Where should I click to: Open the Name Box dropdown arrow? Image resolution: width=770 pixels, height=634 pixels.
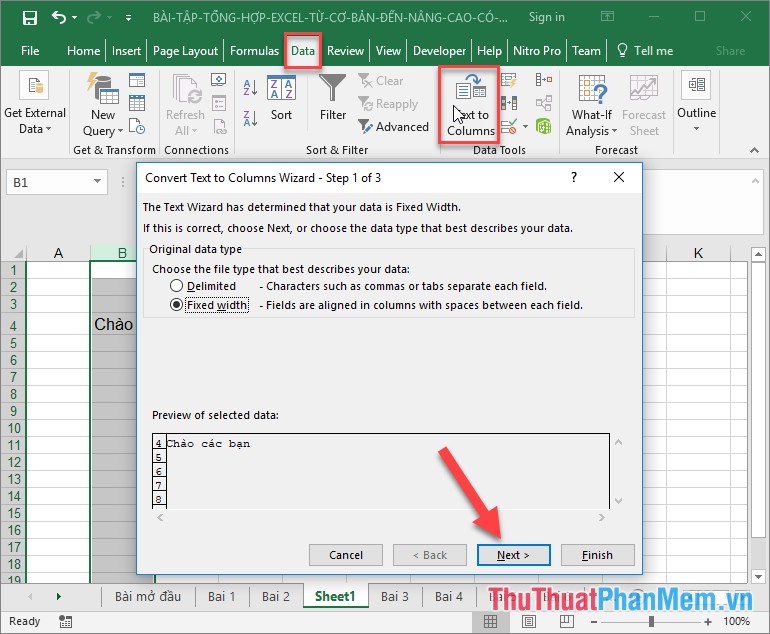point(97,182)
